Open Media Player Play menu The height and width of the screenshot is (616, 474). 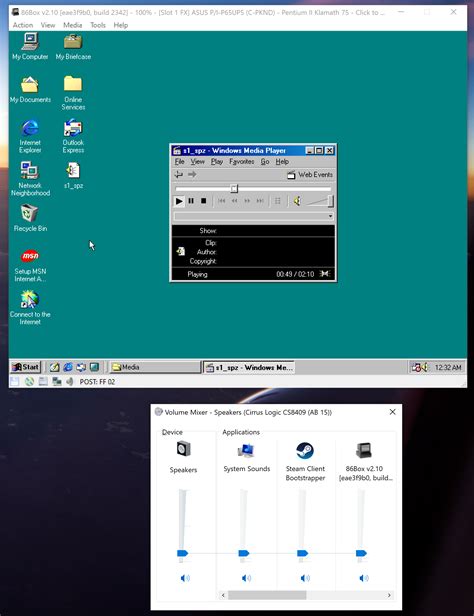click(216, 161)
